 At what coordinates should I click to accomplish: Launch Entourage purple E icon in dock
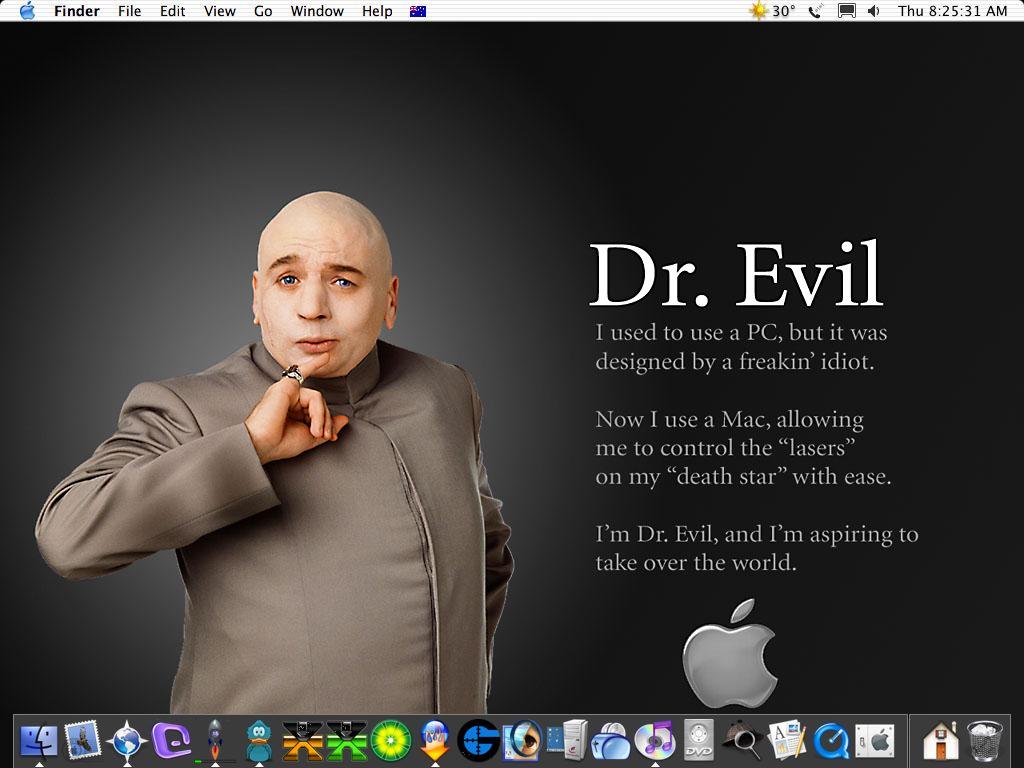point(171,741)
